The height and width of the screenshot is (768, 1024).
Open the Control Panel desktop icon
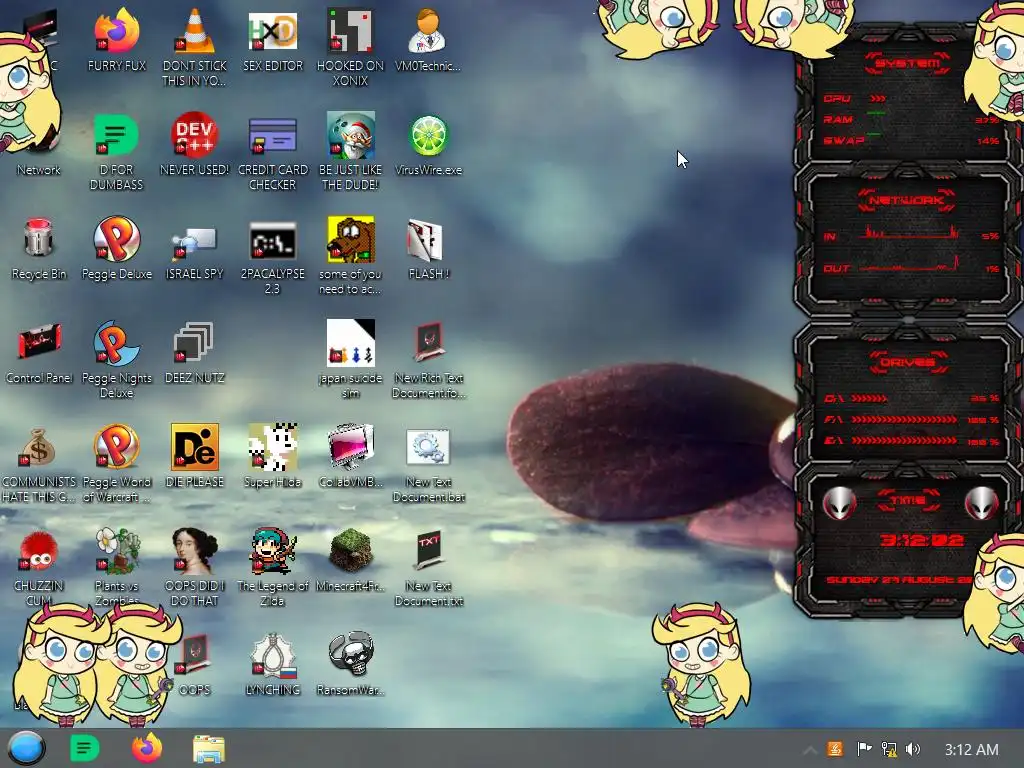[39, 342]
